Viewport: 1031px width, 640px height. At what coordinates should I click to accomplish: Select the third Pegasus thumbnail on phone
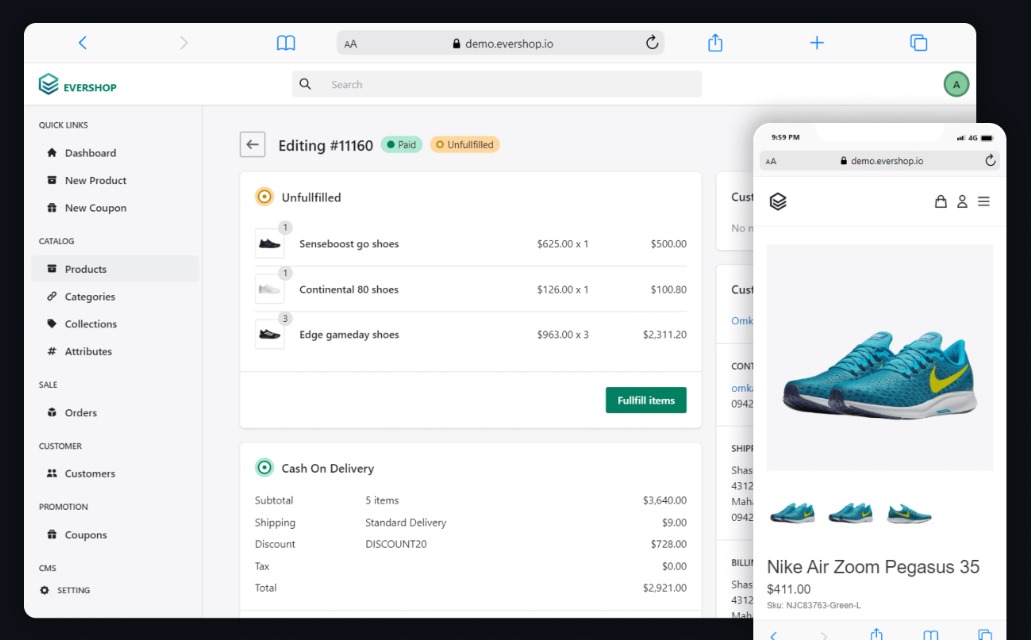click(x=909, y=512)
